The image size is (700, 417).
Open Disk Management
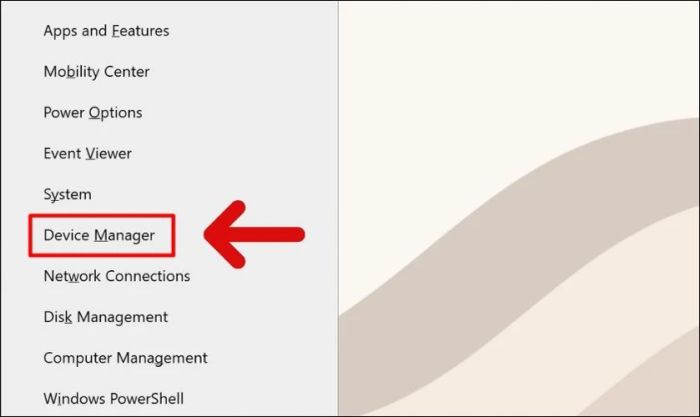(105, 317)
